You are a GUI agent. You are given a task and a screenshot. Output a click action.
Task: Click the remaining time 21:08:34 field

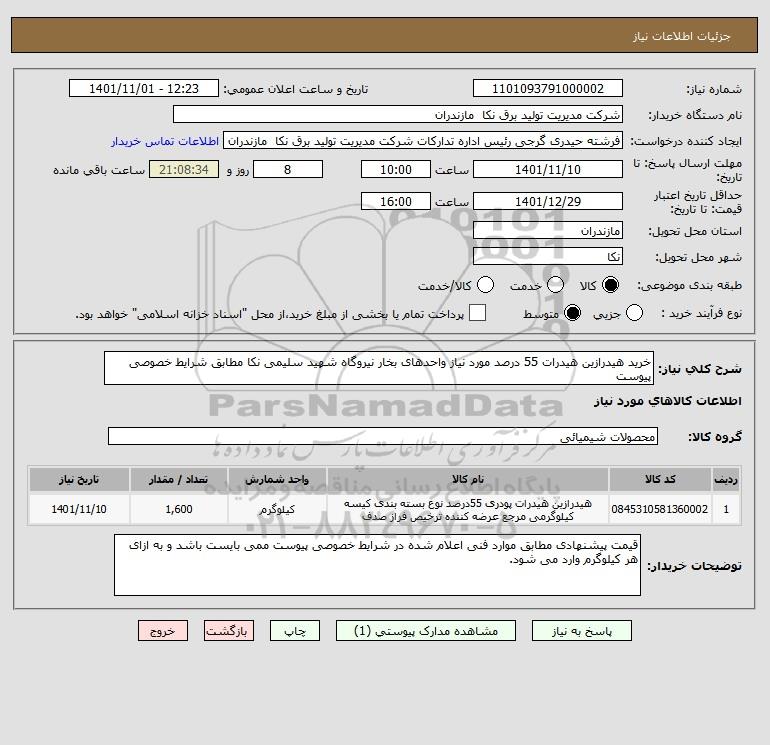[x=184, y=169]
